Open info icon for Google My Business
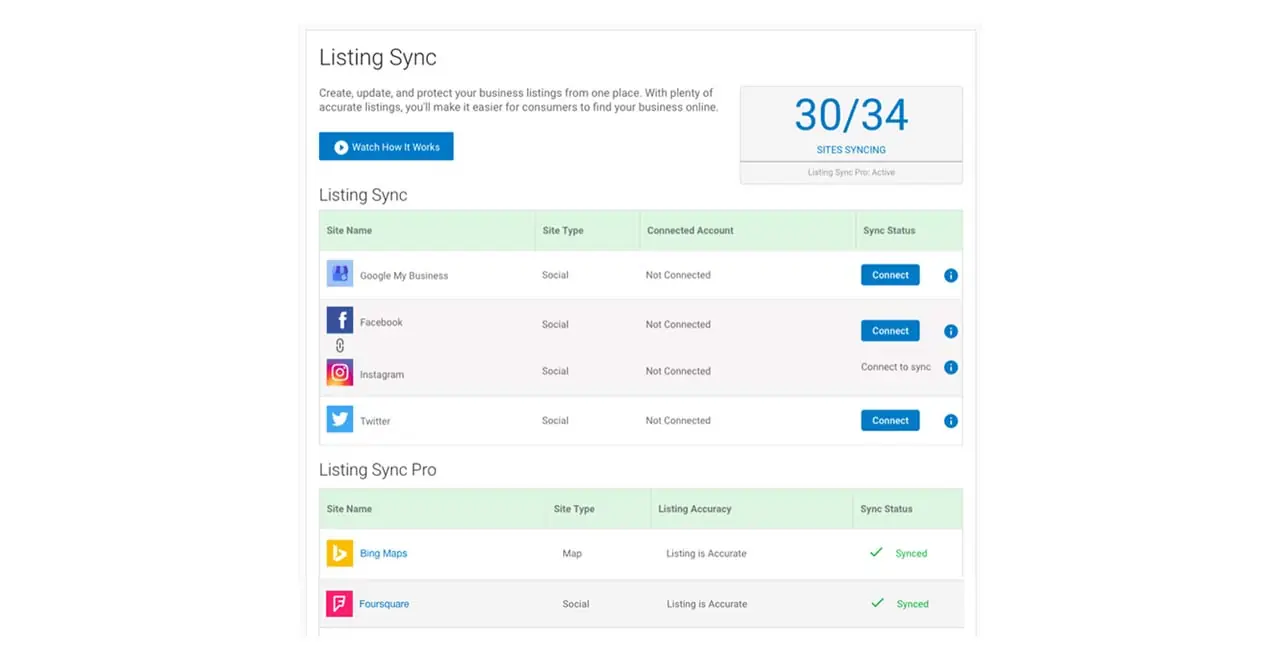 [x=951, y=275]
